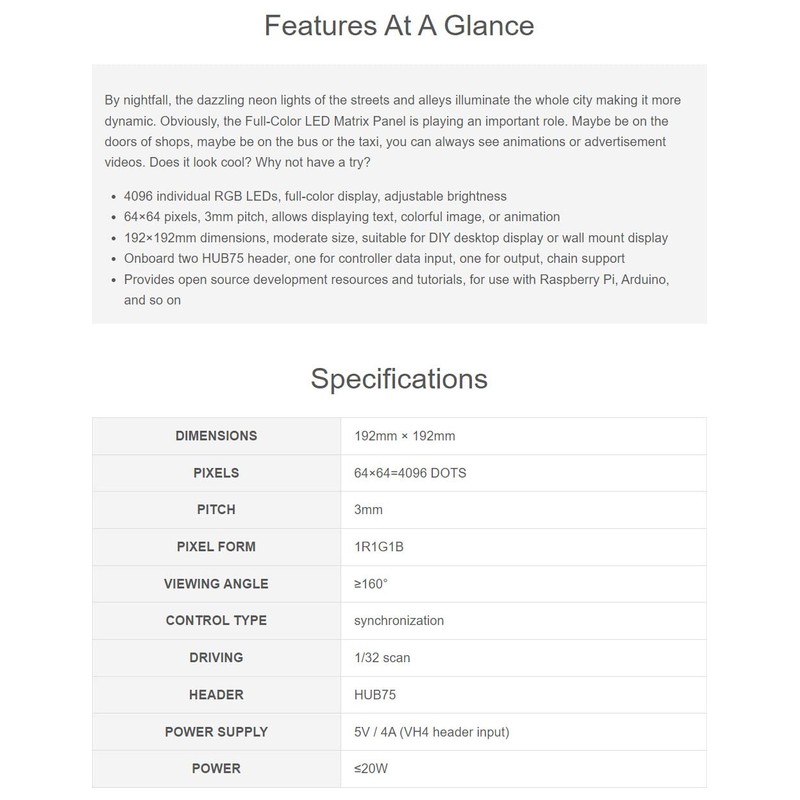This screenshot has height=800, width=800.
Task: Click the 192×192mm dimensions bullet
Action: click(395, 238)
